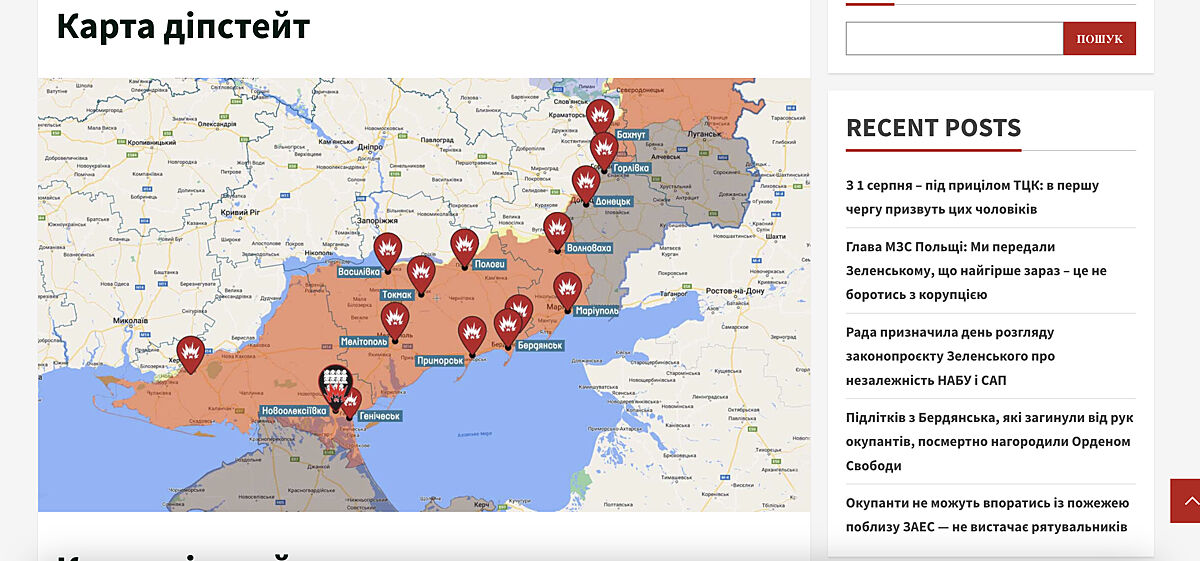The width and height of the screenshot is (1200, 561).
Task: Focus the sidebar search text field
Action: [x=954, y=39]
